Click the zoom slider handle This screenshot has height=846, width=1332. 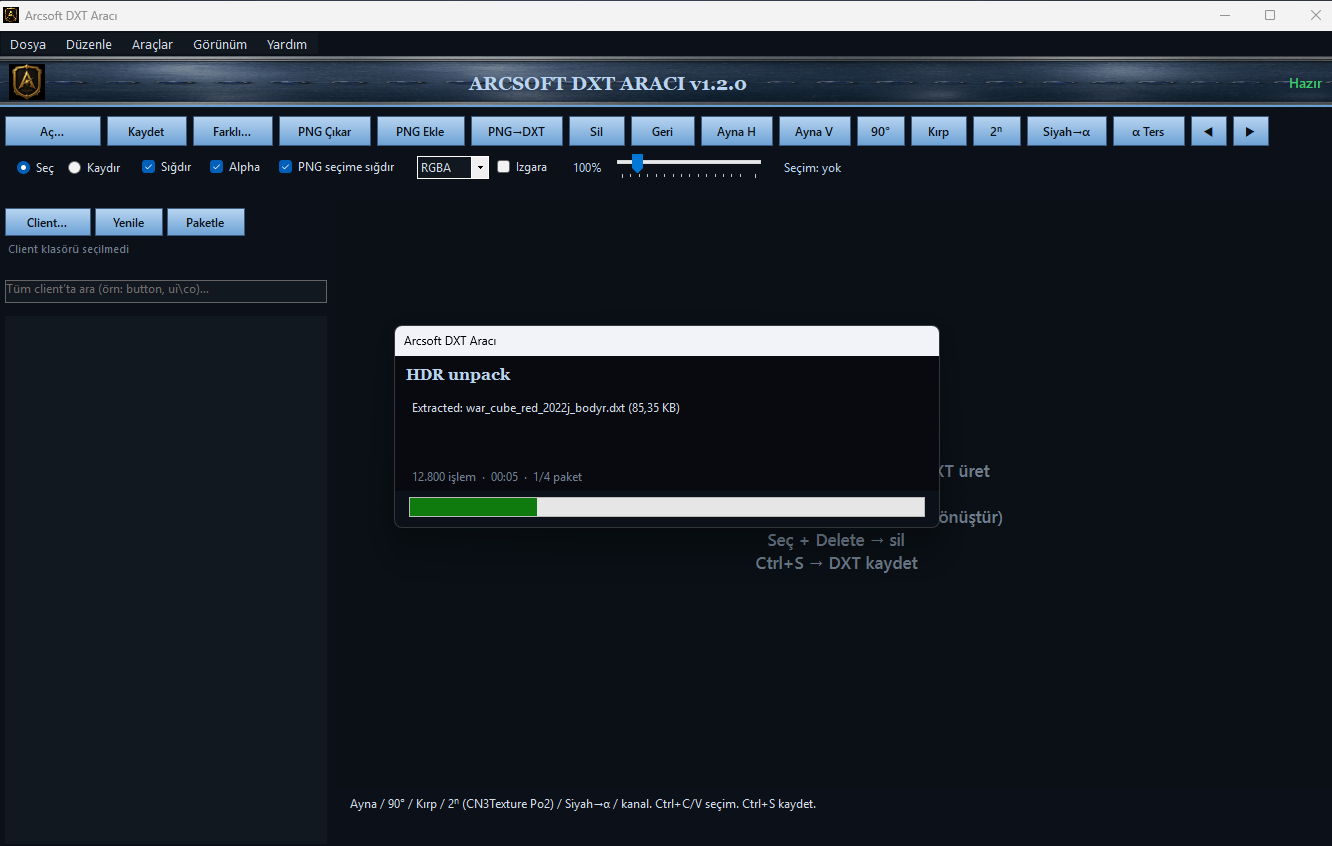637,162
